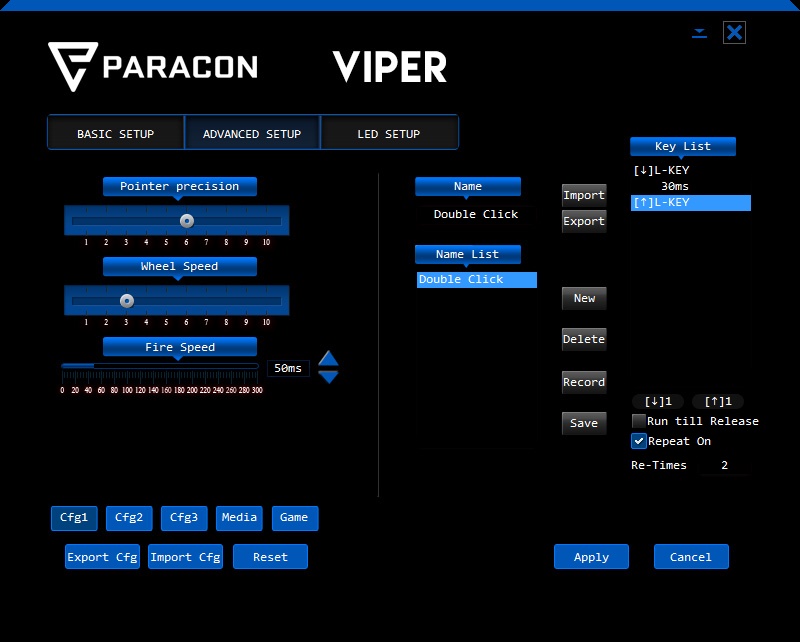Select Double Click in the Name List
The image size is (800, 642).
click(x=477, y=280)
